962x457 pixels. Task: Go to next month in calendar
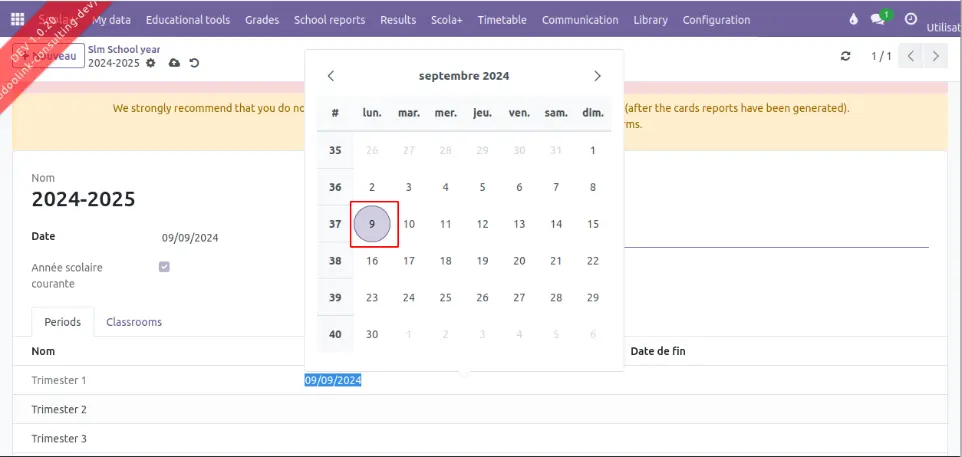597,76
